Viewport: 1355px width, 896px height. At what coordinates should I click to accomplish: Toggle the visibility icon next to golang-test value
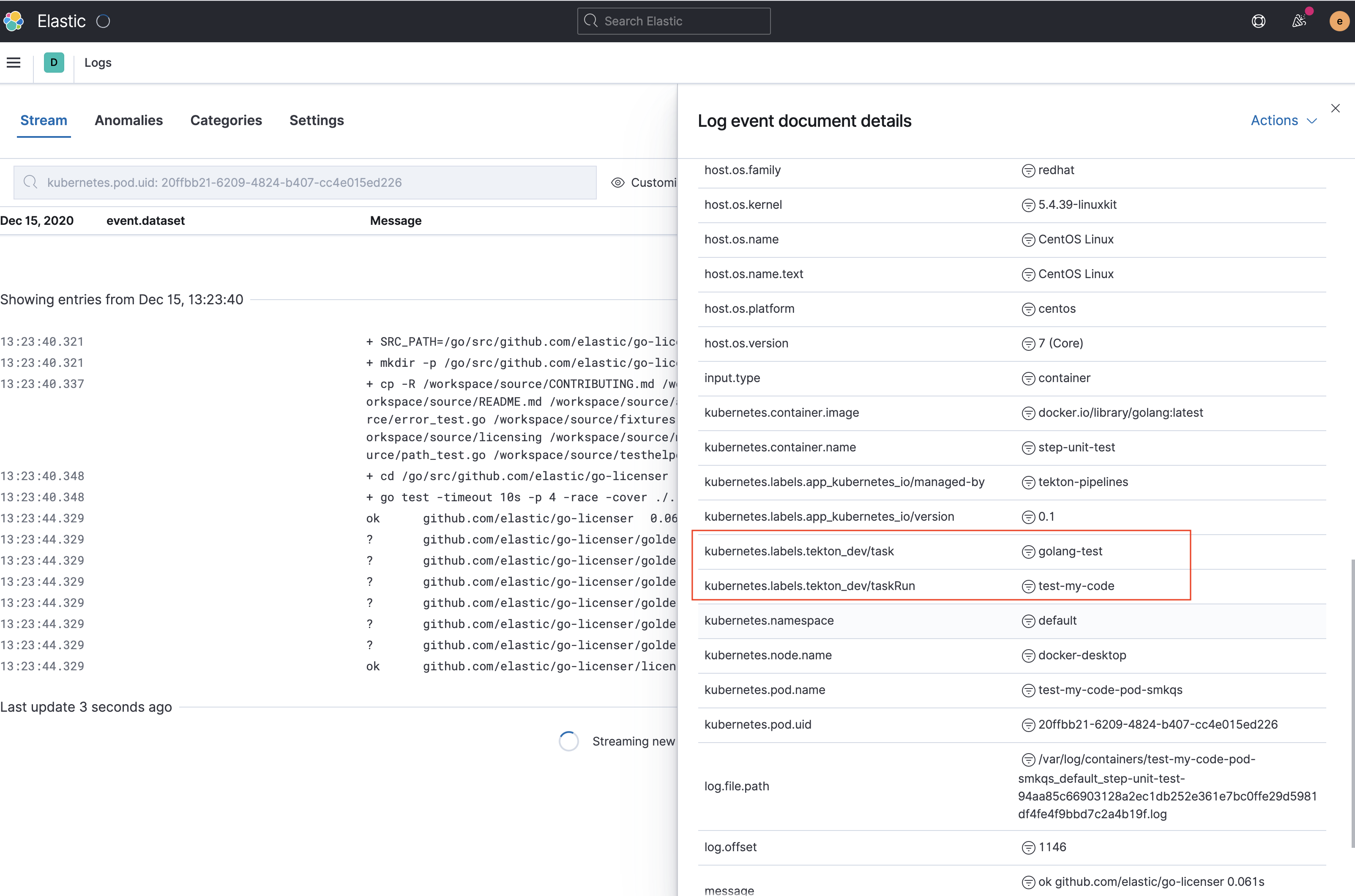click(x=1028, y=551)
